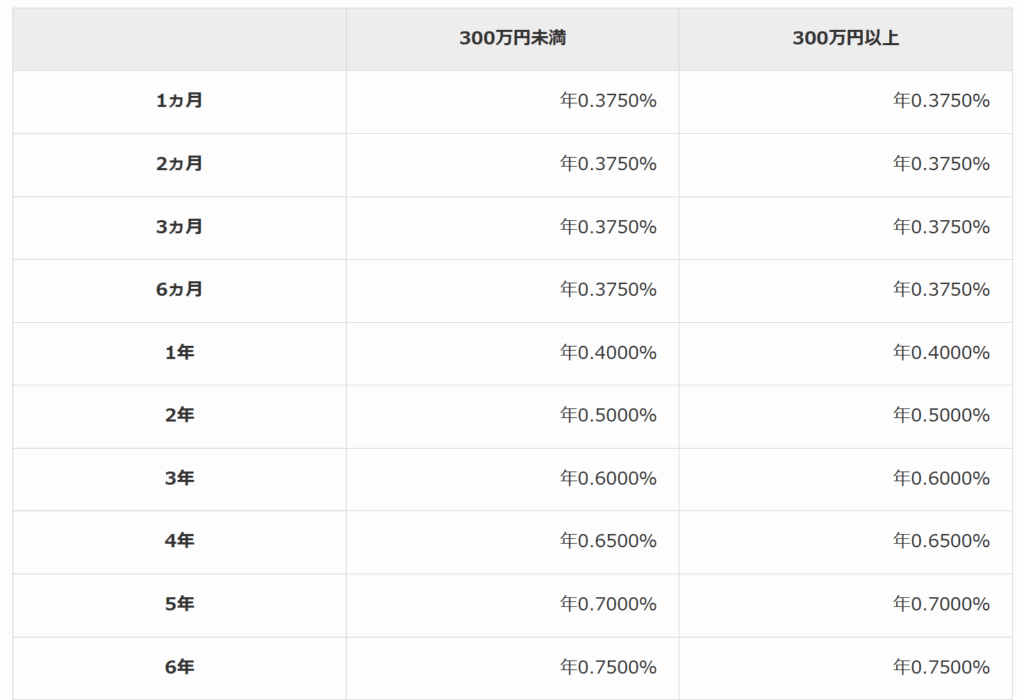Select 1ヵ月 rate under 300万円未満
The width and height of the screenshot is (1024, 700).
point(608,101)
